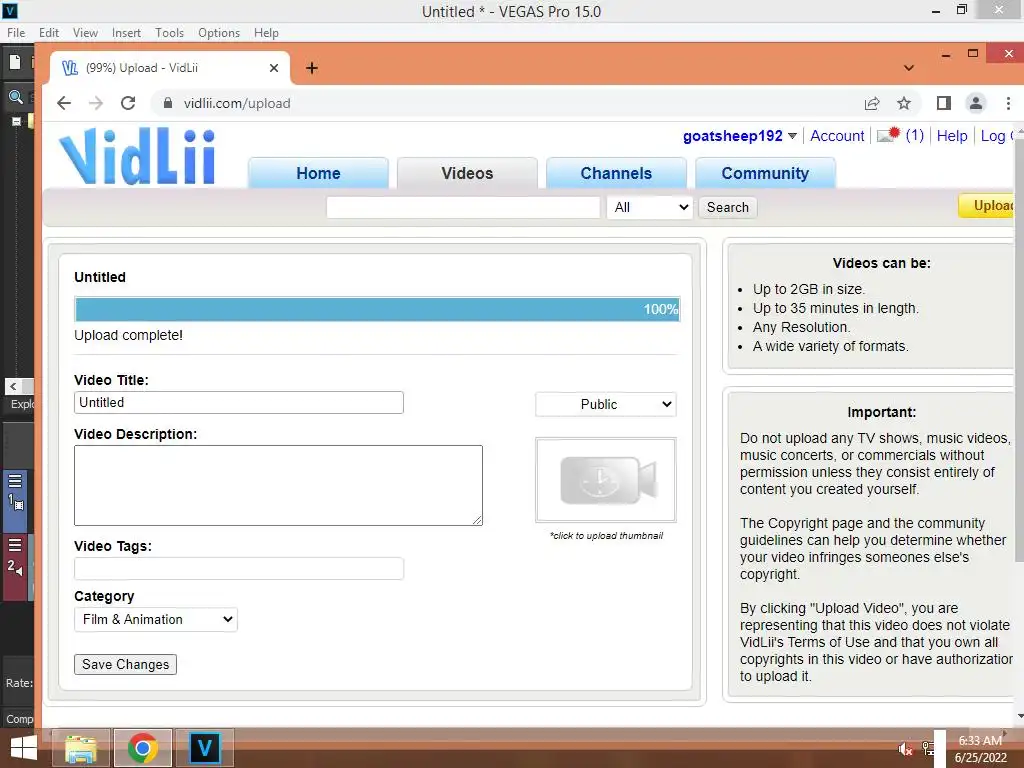Switch to Chrome in the taskbar

143,748
